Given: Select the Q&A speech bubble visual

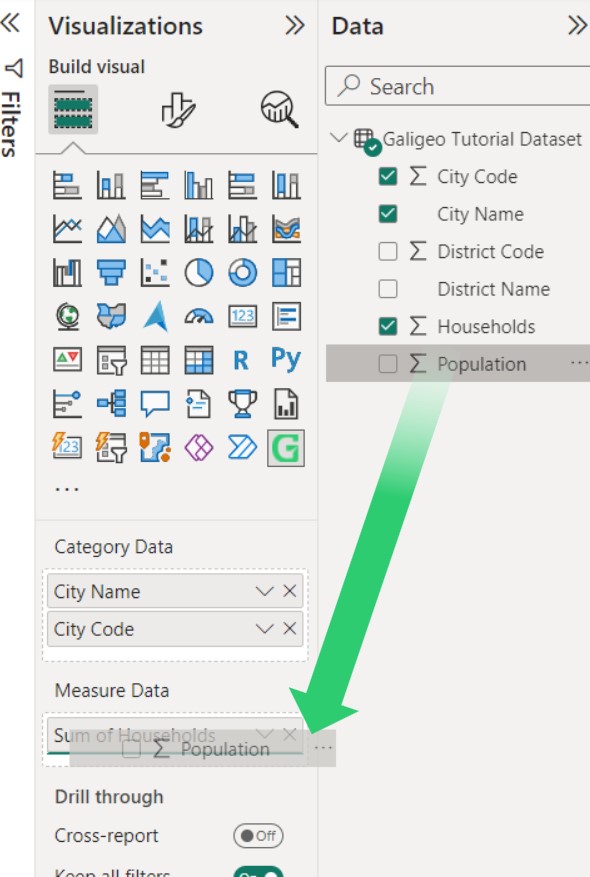Looking at the screenshot, I should coord(154,403).
